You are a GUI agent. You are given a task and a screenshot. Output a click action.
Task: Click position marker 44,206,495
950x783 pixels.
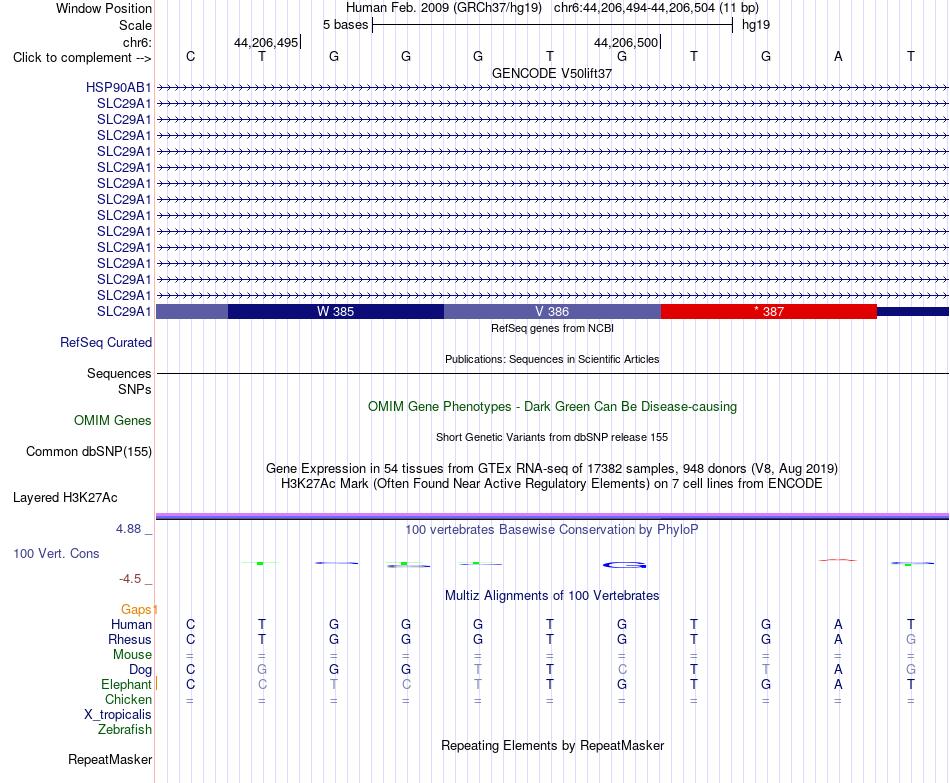click(x=266, y=42)
